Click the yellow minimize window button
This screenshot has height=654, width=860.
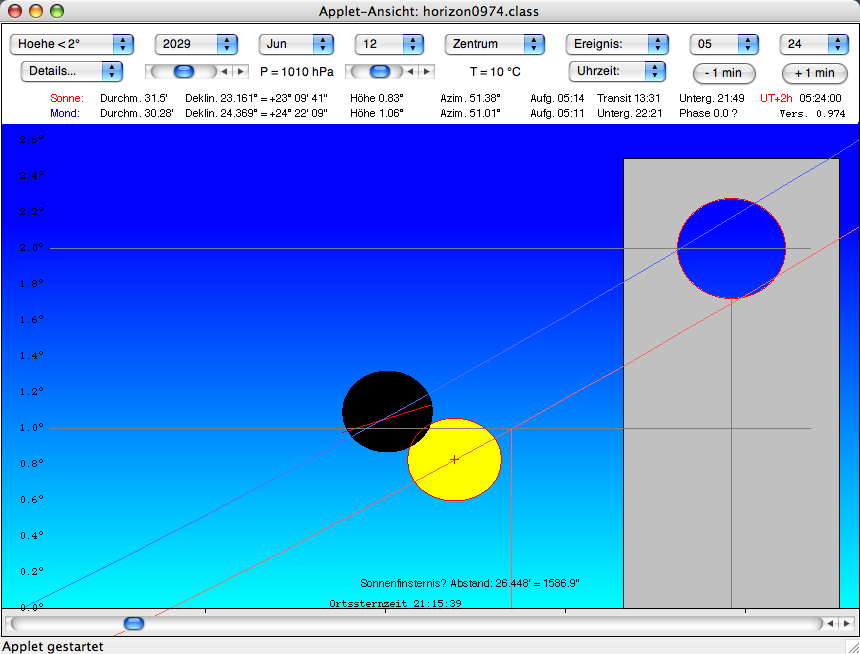click(x=36, y=11)
